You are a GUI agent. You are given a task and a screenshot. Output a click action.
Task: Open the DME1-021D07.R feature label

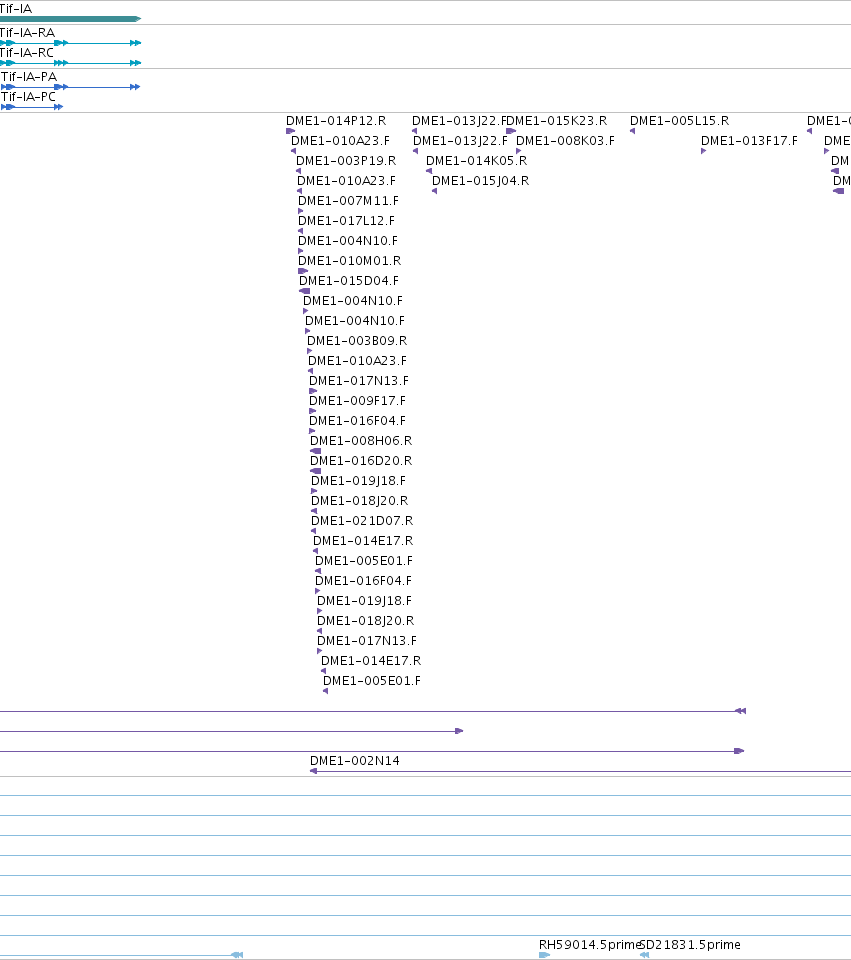click(x=362, y=520)
